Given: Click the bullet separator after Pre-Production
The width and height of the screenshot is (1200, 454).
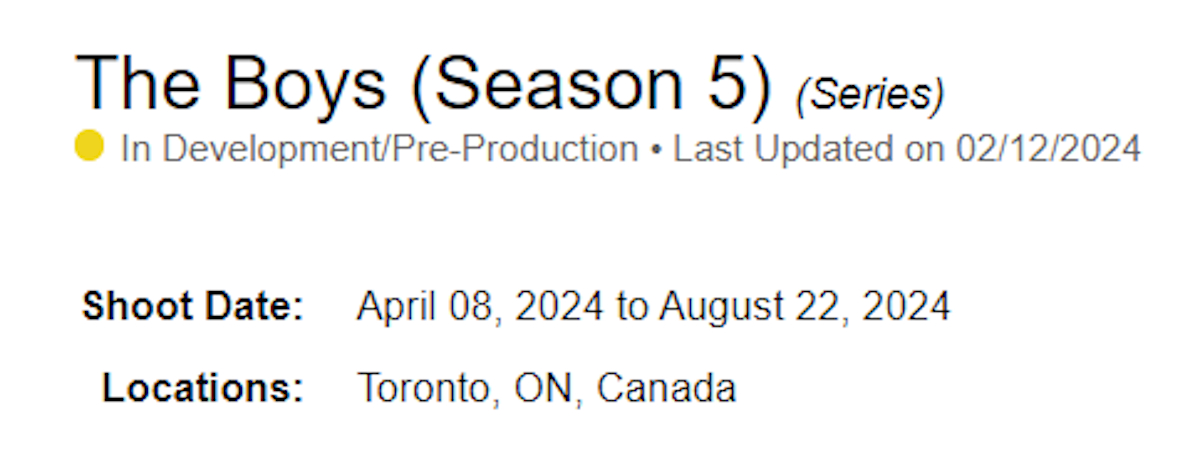Looking at the screenshot, I should (x=655, y=150).
